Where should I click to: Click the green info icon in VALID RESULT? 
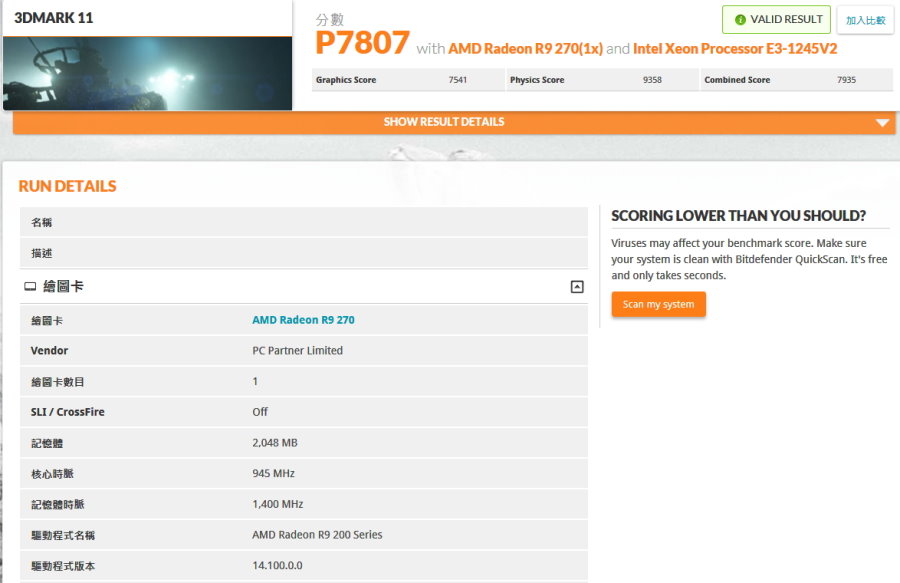click(x=740, y=20)
